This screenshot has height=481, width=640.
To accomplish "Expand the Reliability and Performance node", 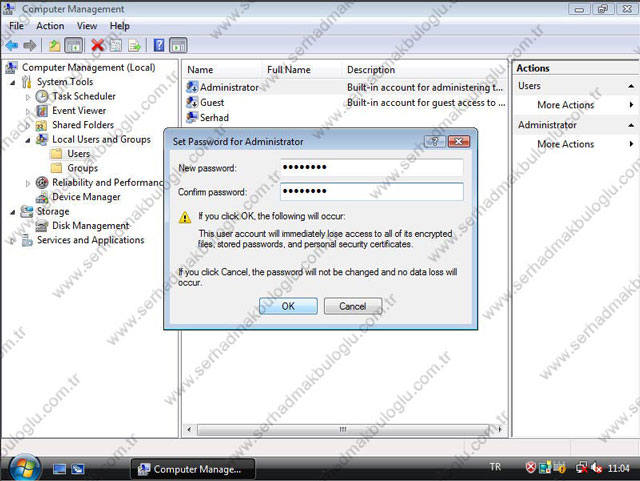I will [28, 183].
